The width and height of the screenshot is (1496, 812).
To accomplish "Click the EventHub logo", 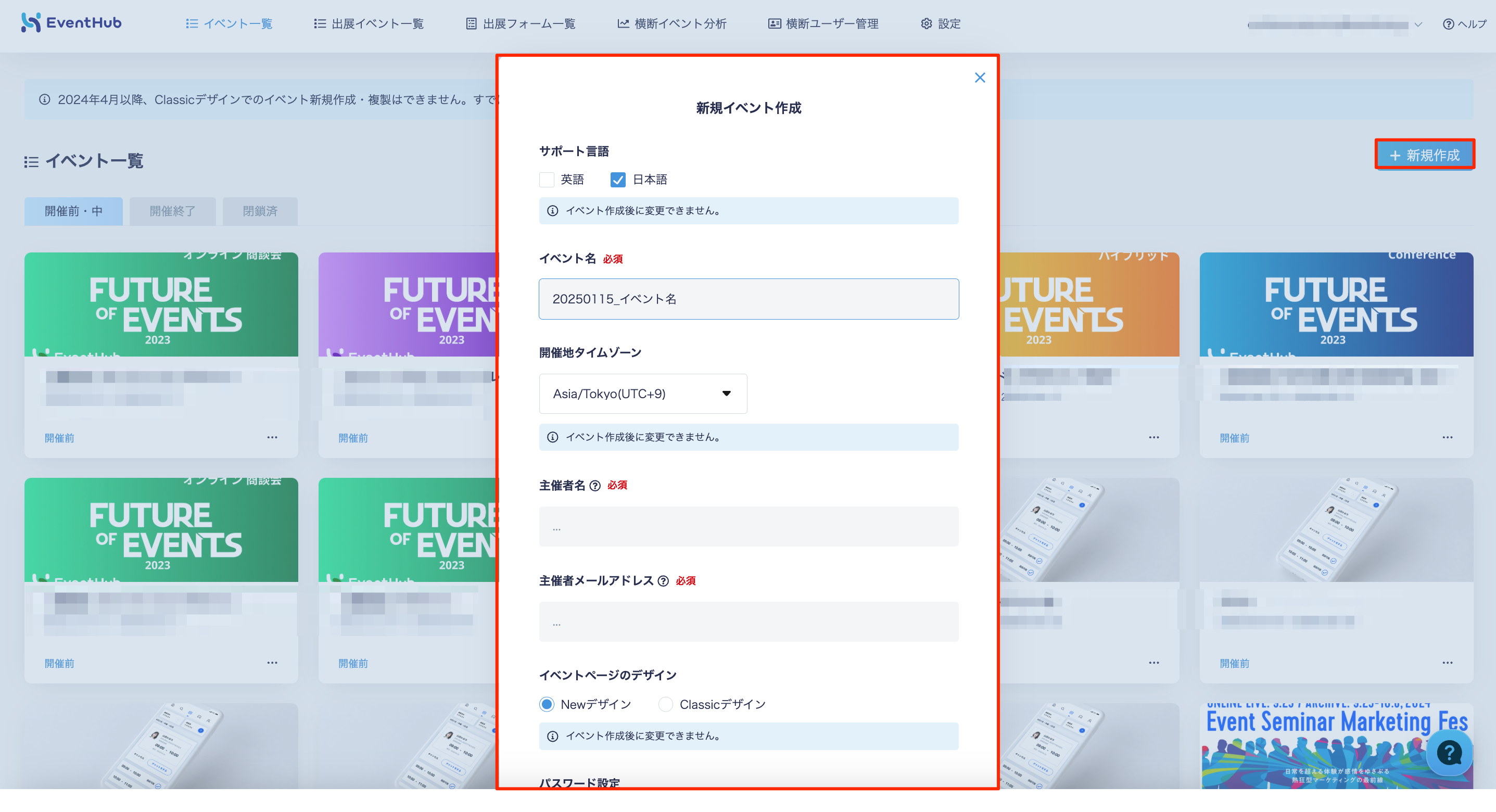I will (71, 23).
